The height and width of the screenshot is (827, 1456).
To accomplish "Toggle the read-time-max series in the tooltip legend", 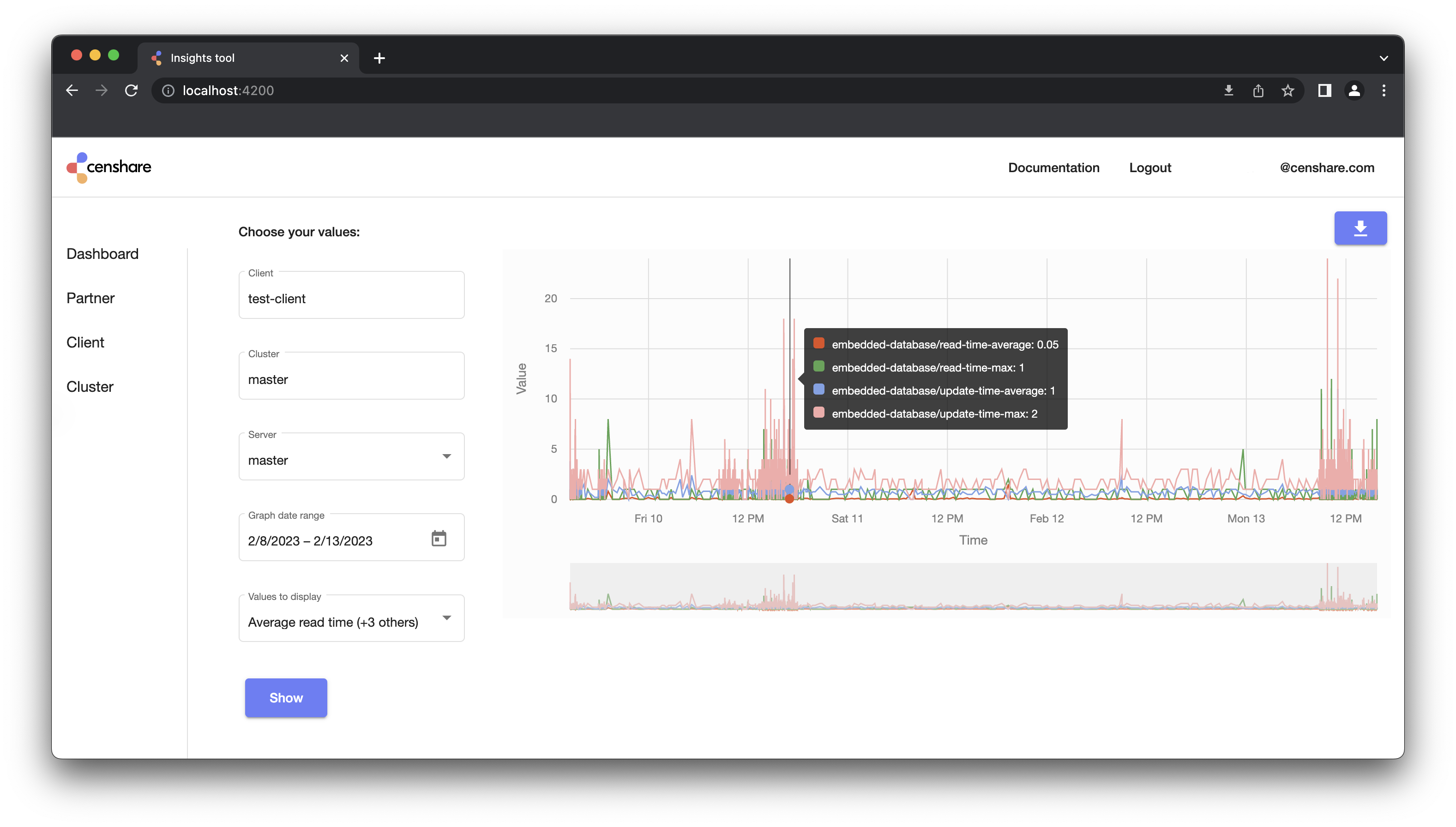I will 818,367.
